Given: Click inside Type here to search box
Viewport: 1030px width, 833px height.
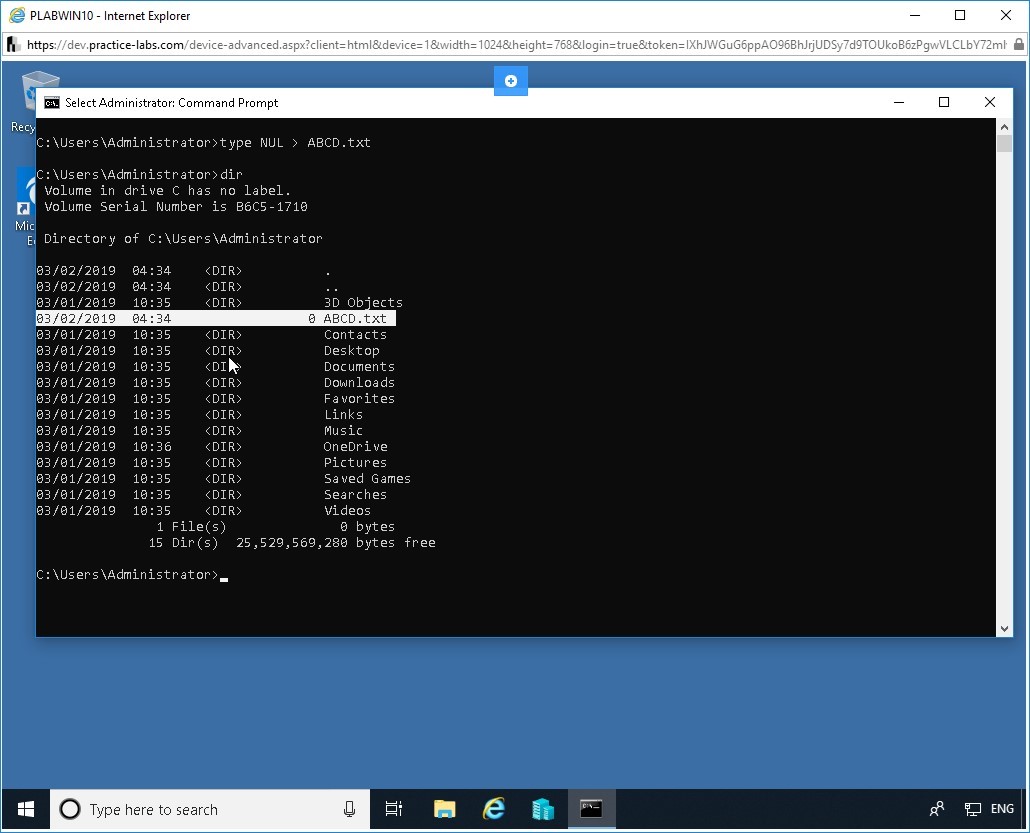Looking at the screenshot, I should (210, 809).
